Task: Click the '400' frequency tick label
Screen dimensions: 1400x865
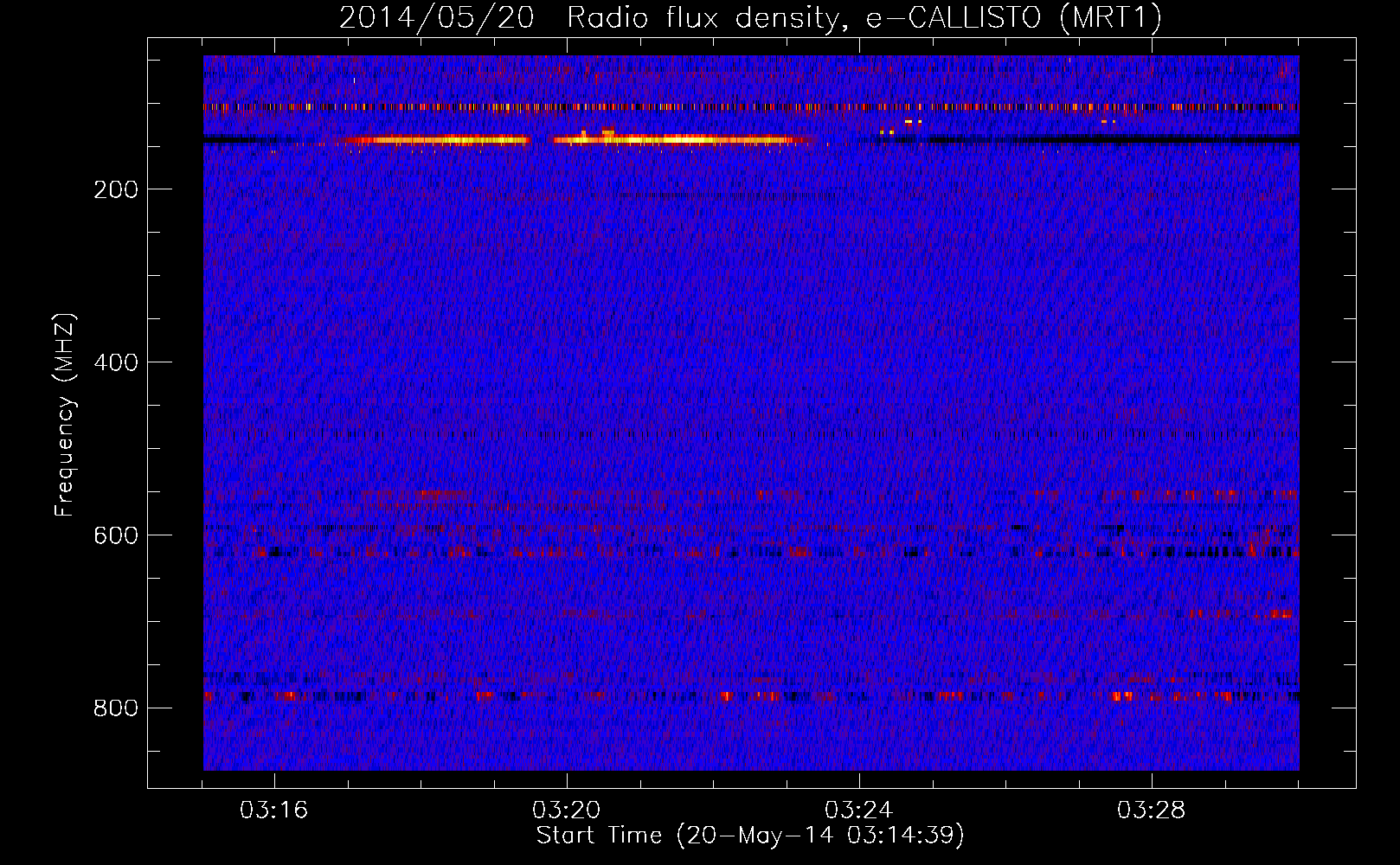Action: coord(116,362)
